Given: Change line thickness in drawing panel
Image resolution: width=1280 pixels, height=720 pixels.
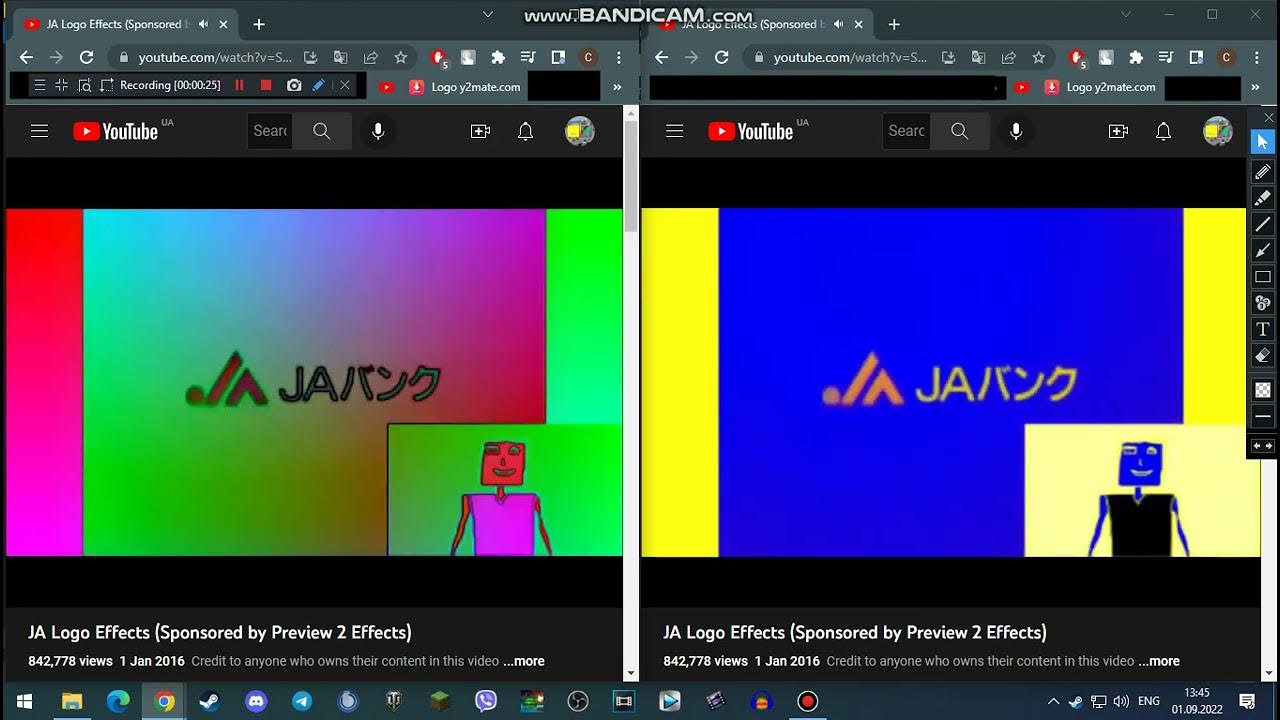Looking at the screenshot, I should pos(1263,416).
